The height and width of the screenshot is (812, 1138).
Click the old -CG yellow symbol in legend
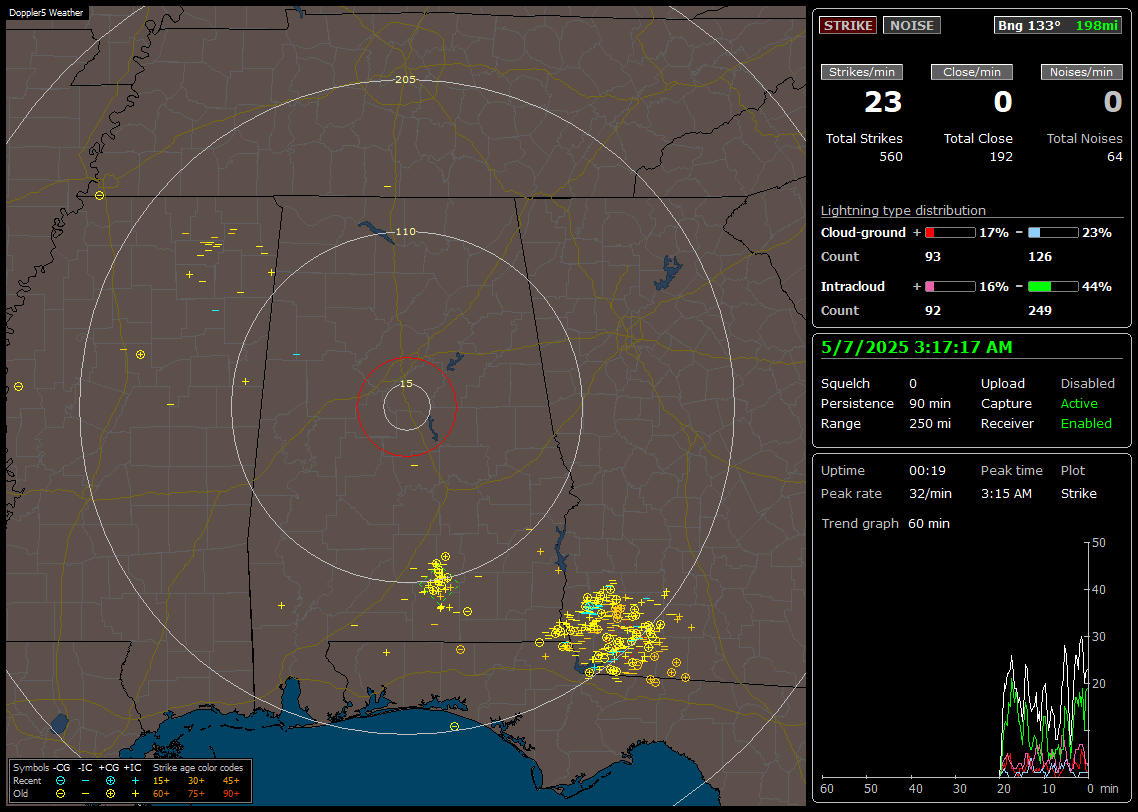click(x=60, y=794)
